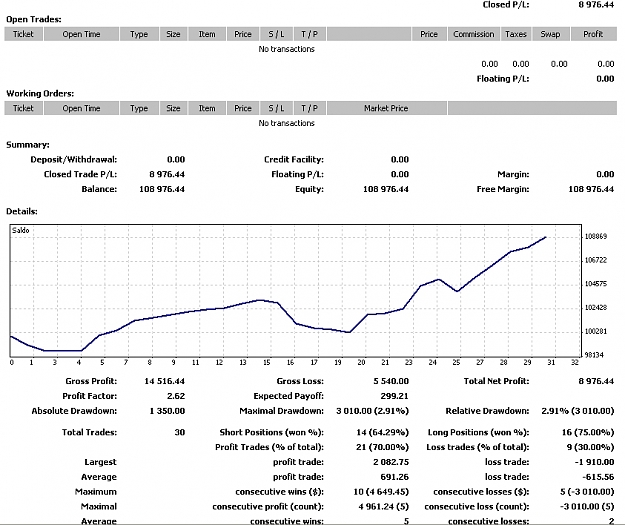Click the Item header in Open Trades table

(207, 34)
